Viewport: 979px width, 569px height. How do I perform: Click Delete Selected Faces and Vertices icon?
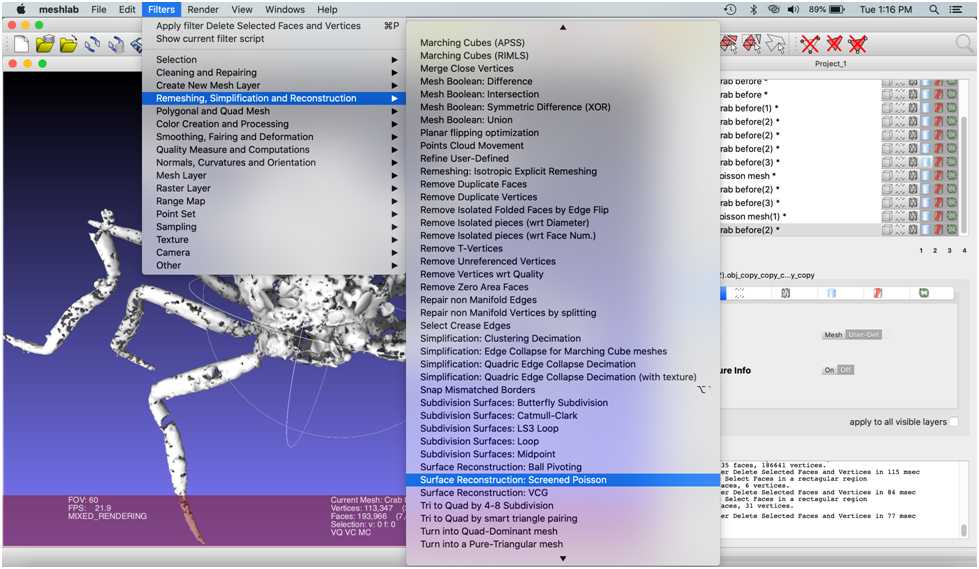coord(858,44)
